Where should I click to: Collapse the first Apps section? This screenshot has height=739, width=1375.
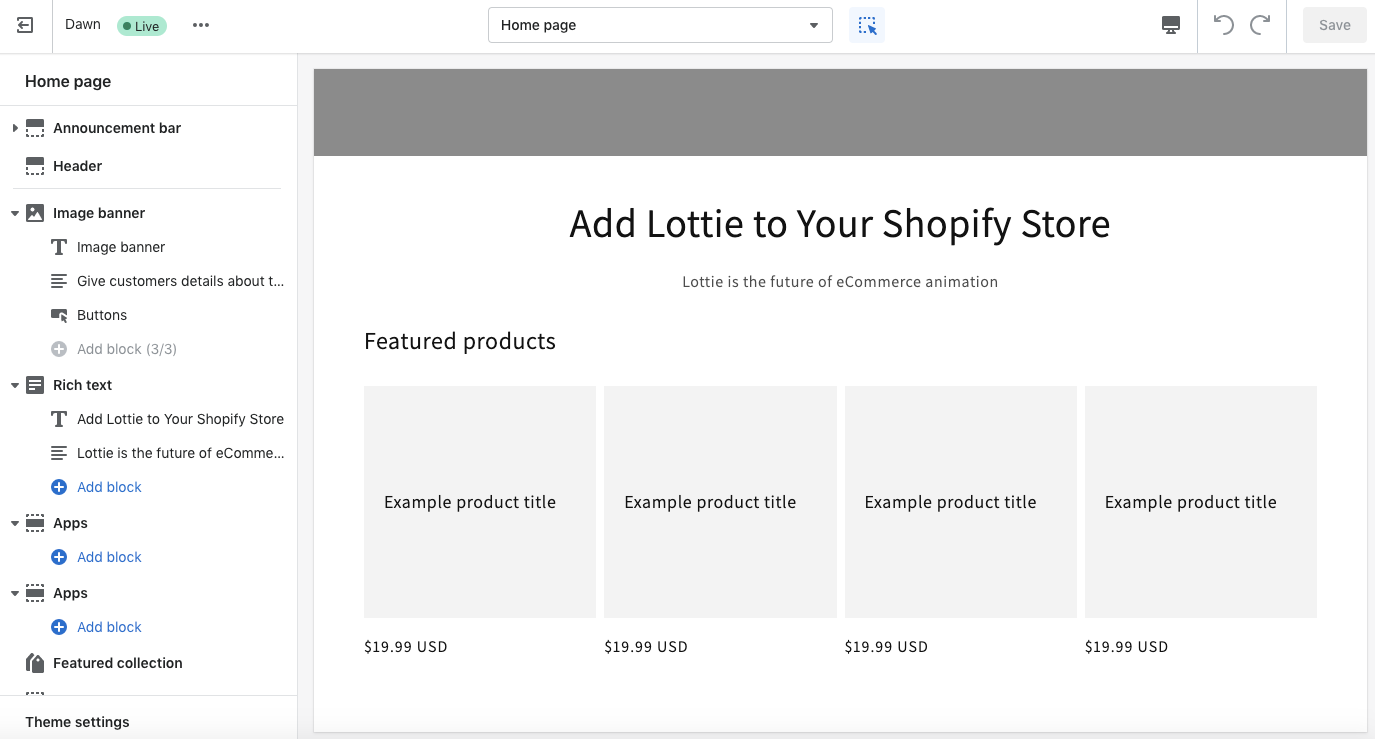(15, 523)
